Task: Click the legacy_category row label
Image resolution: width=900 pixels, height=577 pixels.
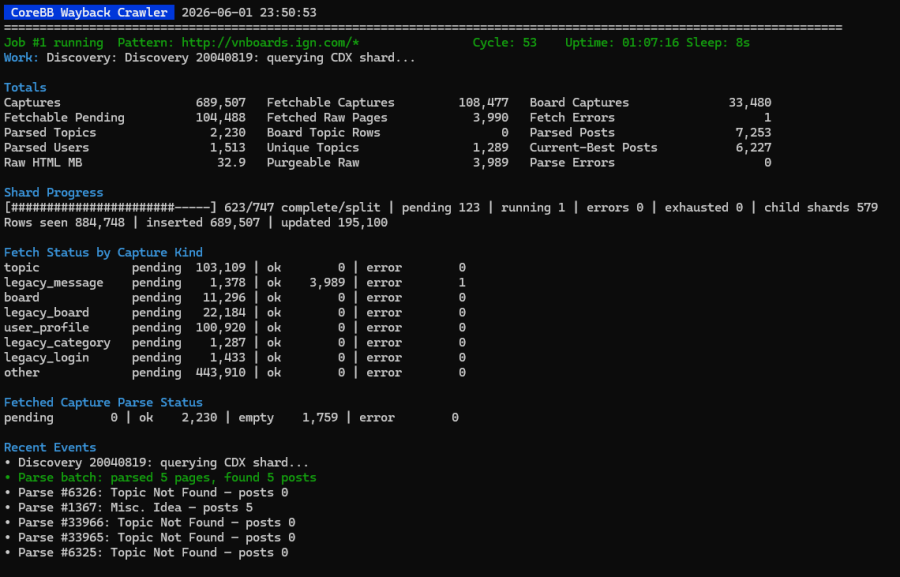Action: pyautogui.click(x=57, y=342)
